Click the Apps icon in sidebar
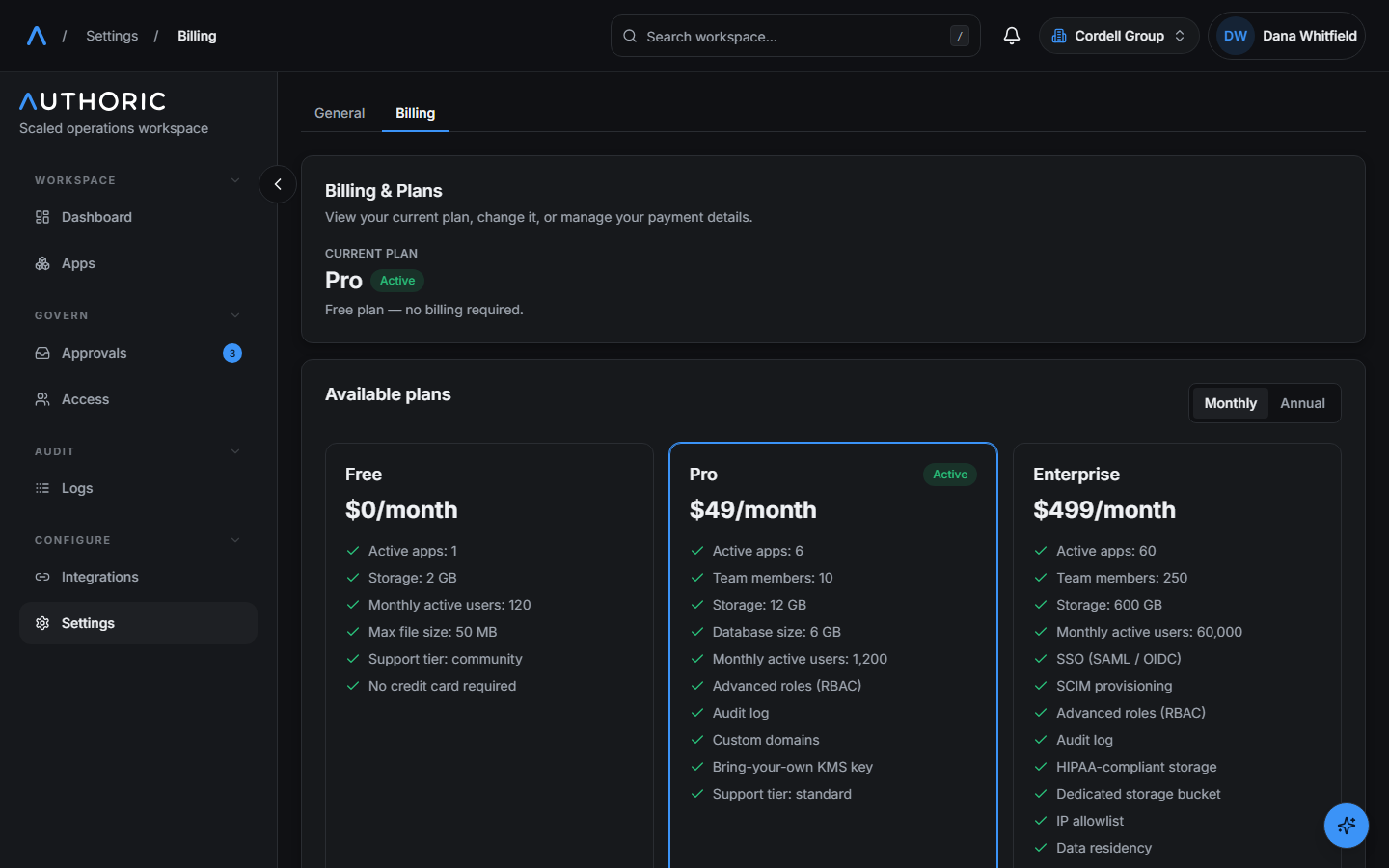This screenshot has width=1389, height=868. (42, 263)
